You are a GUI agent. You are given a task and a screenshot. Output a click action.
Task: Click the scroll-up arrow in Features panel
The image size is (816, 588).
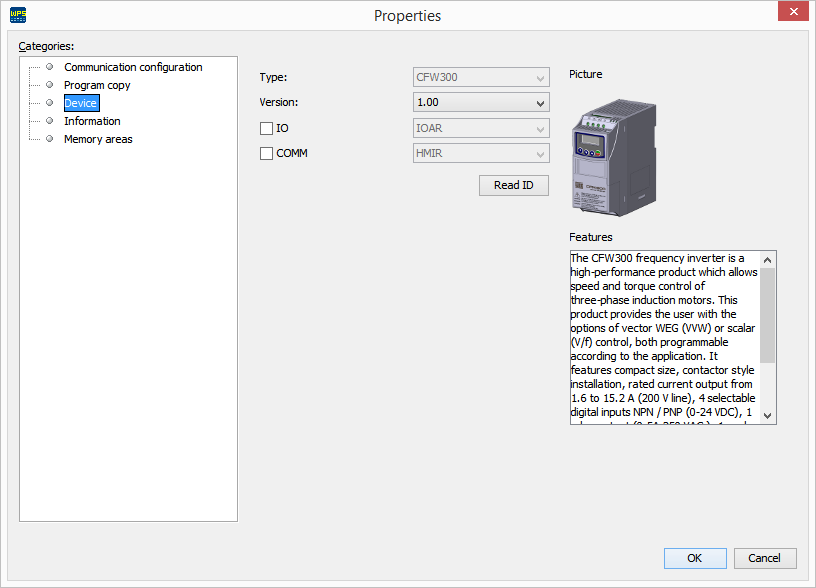point(767,258)
